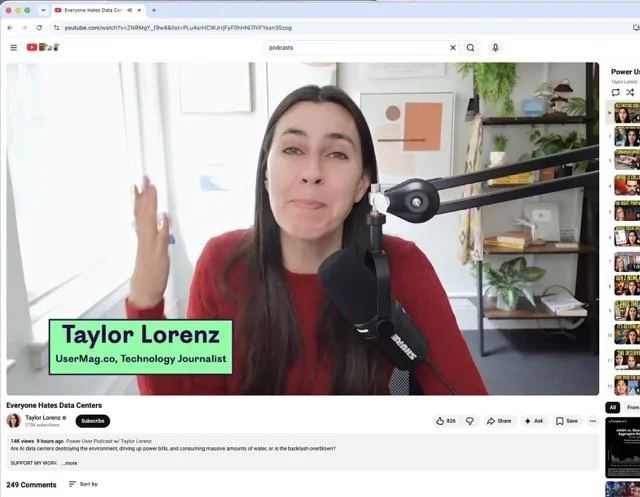
Task: Click the magnifier search button
Action: click(x=470, y=48)
